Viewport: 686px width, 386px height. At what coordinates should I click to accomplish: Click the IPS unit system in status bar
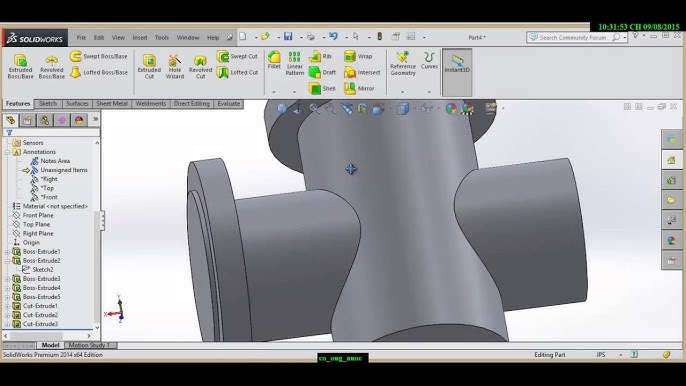(x=601, y=354)
